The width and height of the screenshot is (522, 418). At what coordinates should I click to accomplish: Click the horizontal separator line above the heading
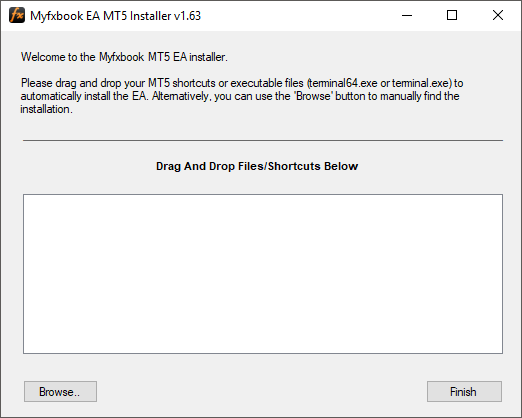pos(263,141)
